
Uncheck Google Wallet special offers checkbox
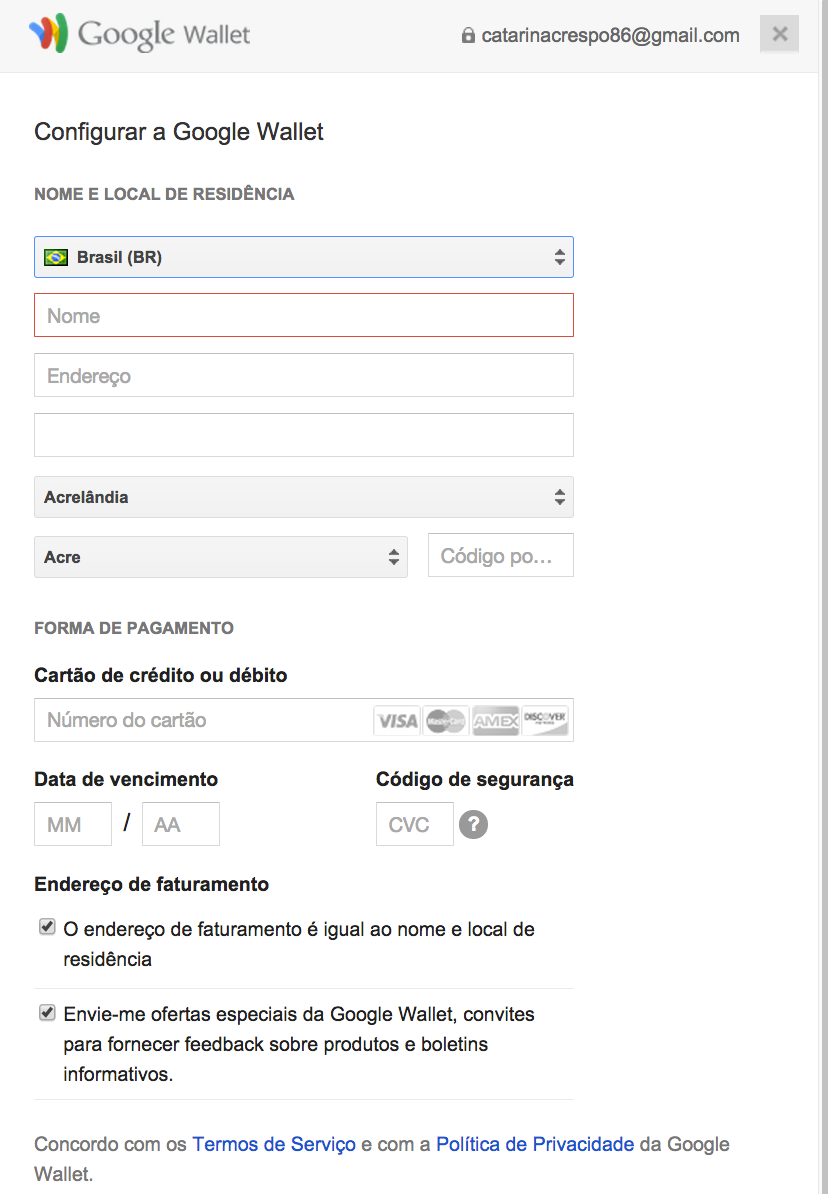tap(47, 1013)
